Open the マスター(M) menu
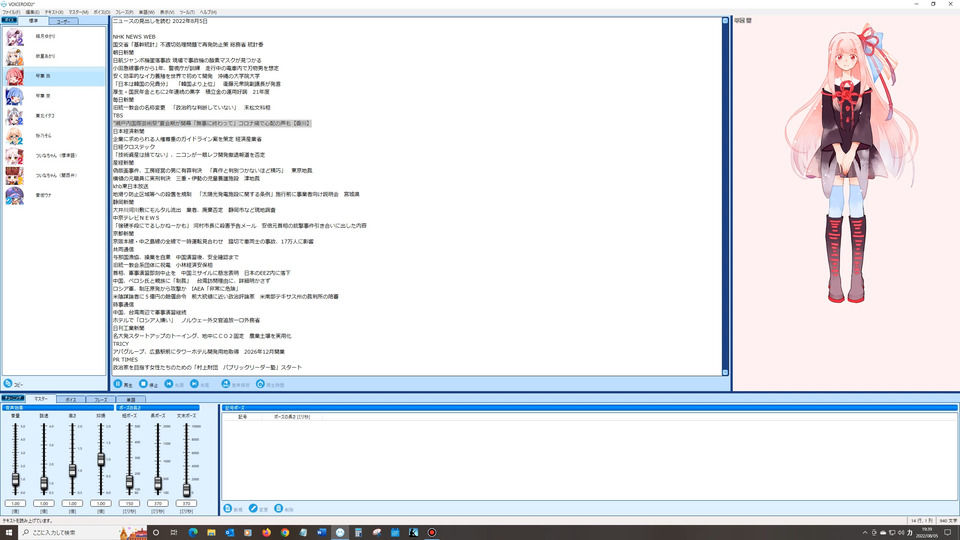Screen dimensions: 960x540 (x=78, y=12)
